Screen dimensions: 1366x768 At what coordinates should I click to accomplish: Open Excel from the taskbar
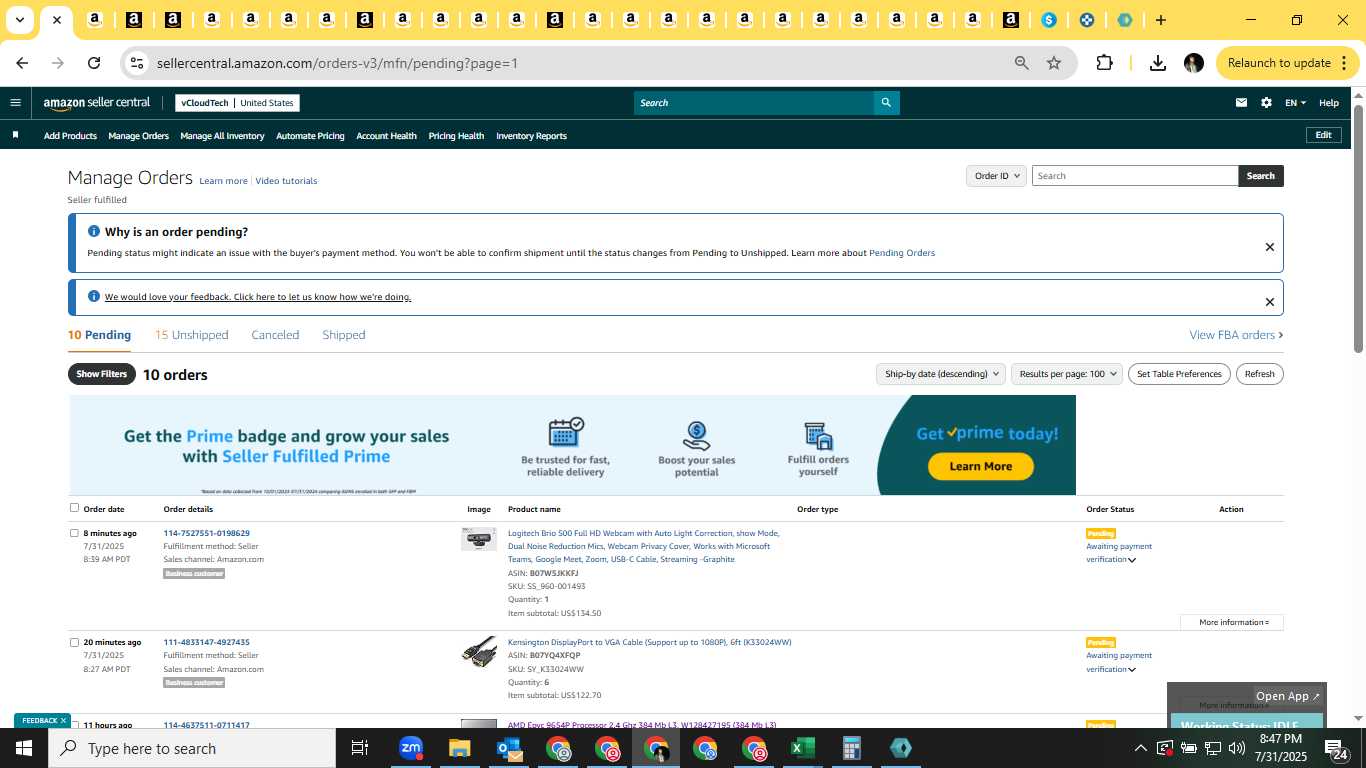coord(802,748)
